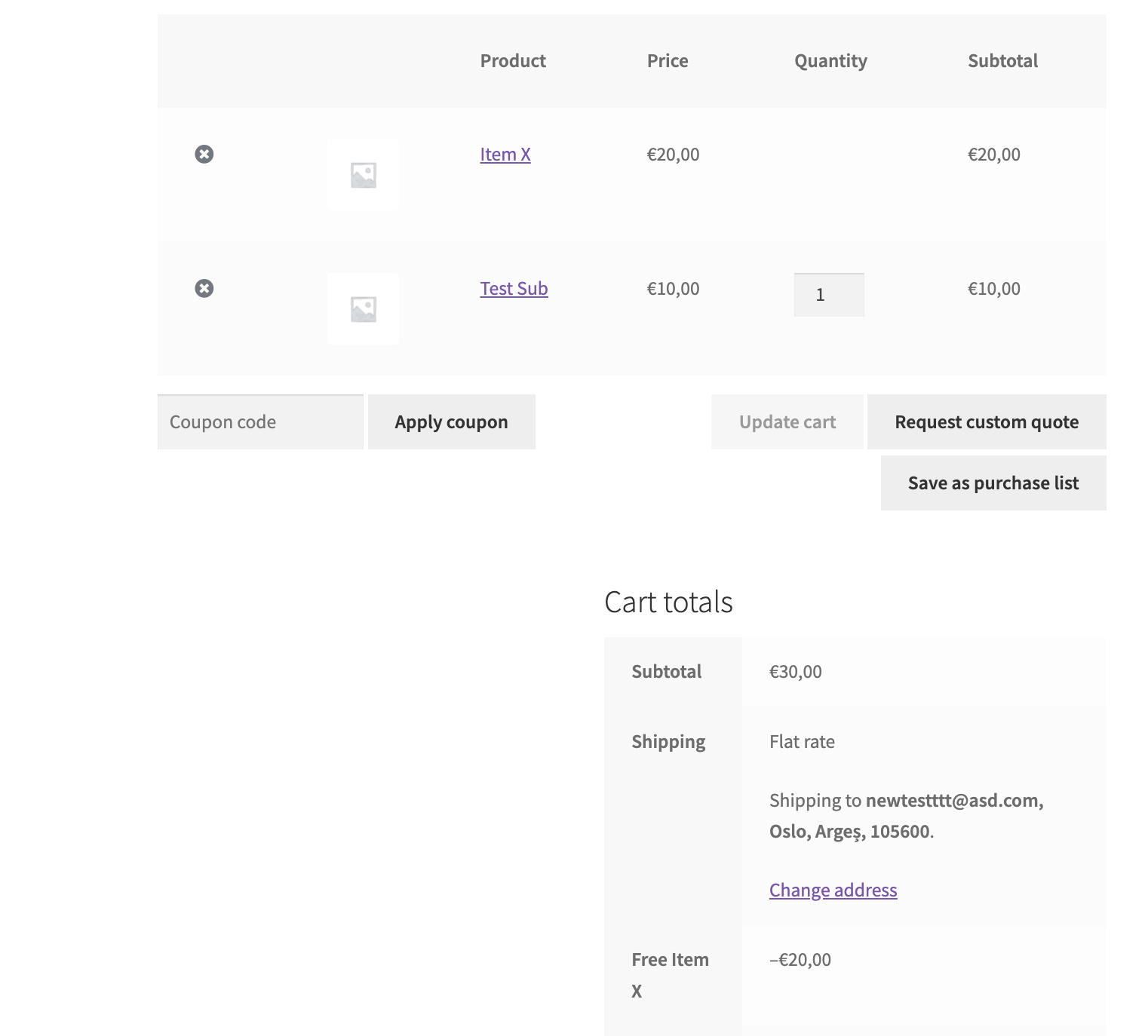
Task: Click the Free Item X label
Action: [670, 975]
